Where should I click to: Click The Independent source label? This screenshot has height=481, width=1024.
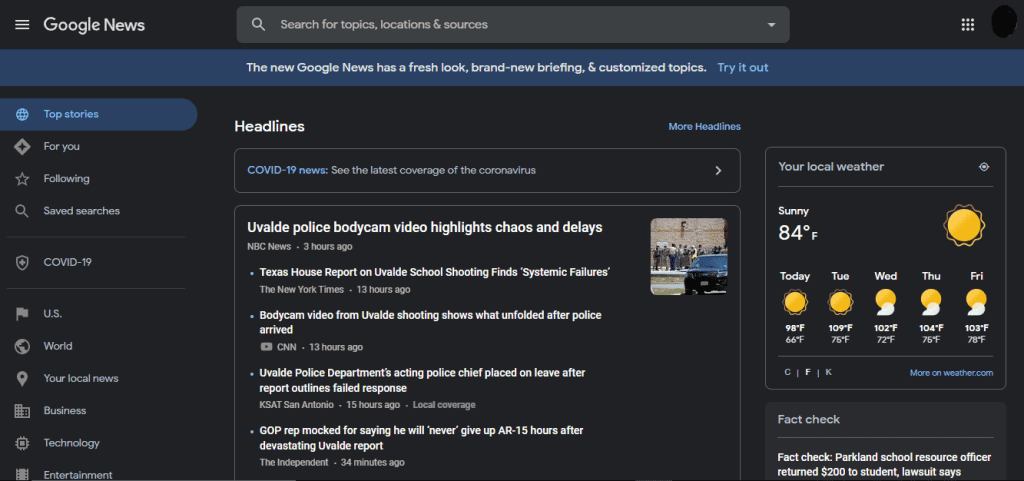[294, 463]
